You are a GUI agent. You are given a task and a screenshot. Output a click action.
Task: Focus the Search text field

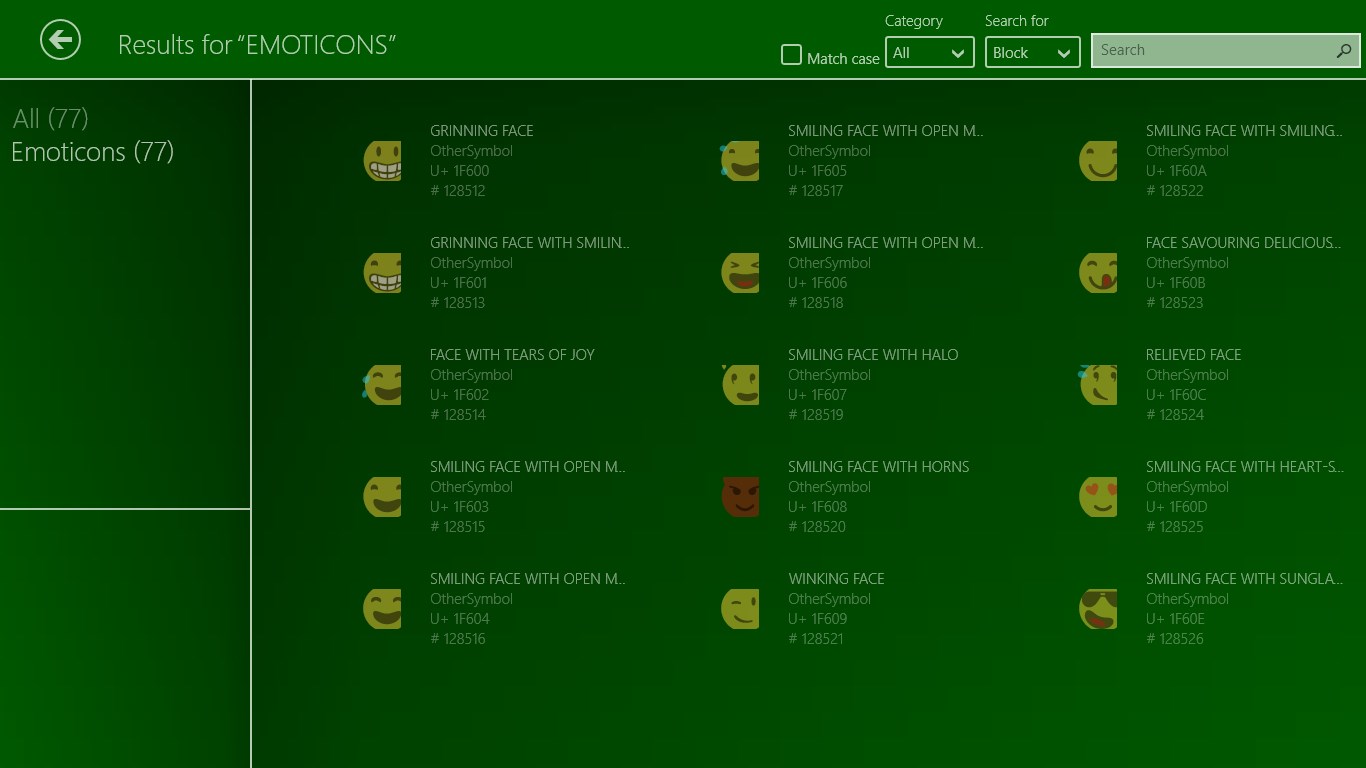pyautogui.click(x=1212, y=51)
